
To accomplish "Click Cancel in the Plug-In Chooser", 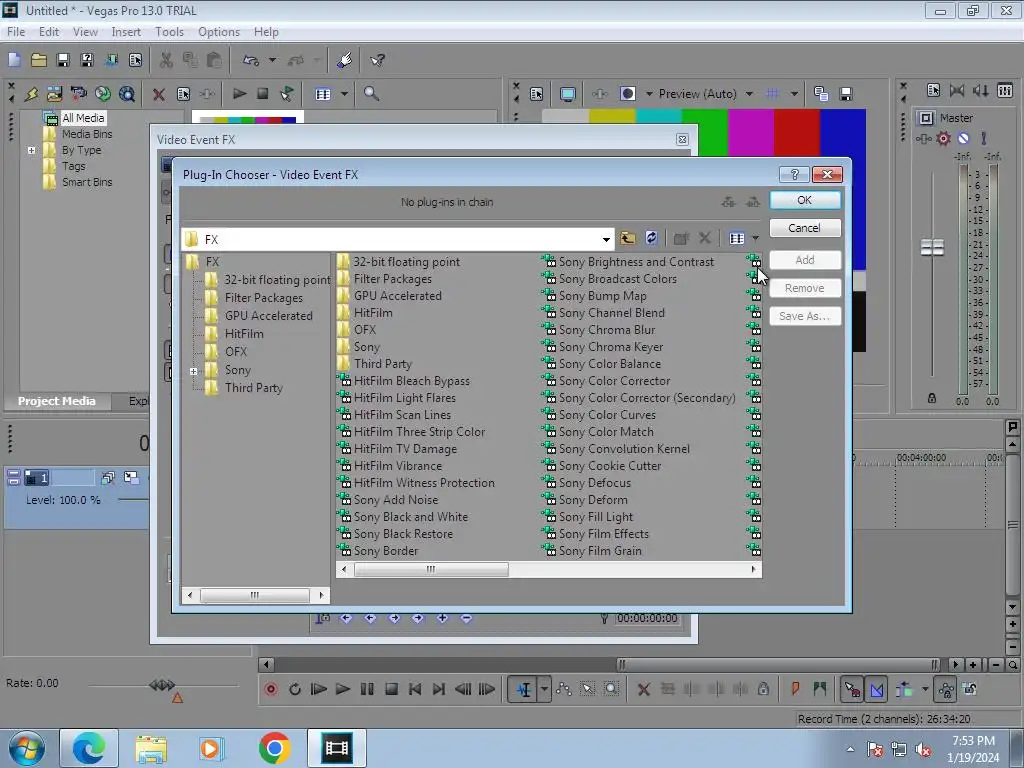I will click(805, 228).
